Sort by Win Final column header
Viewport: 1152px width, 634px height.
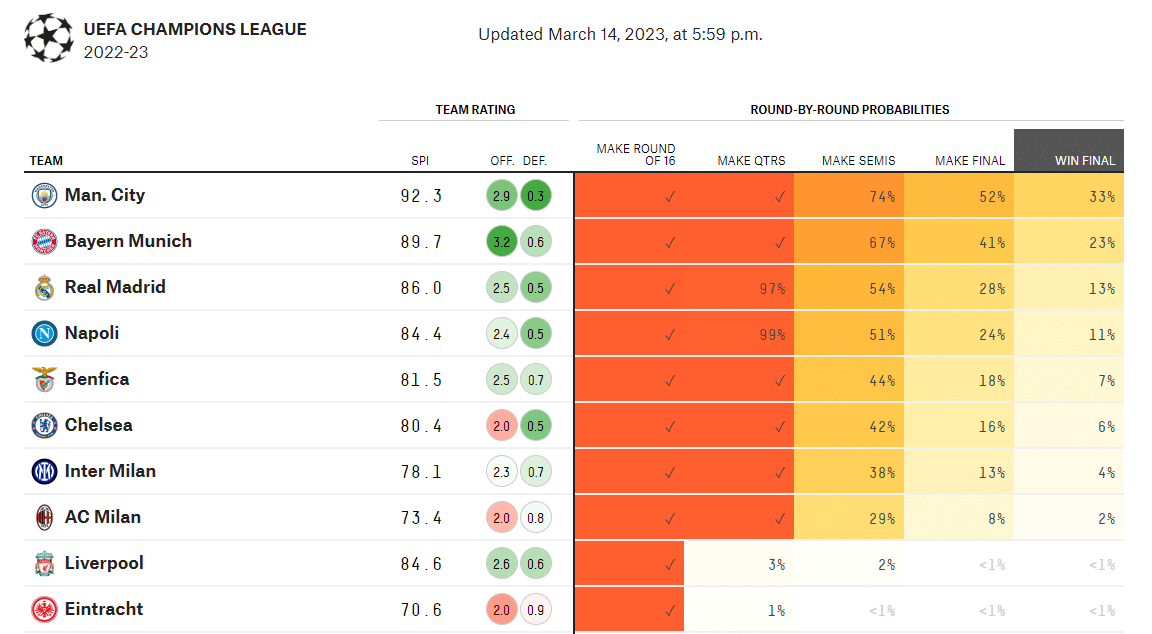(1084, 161)
